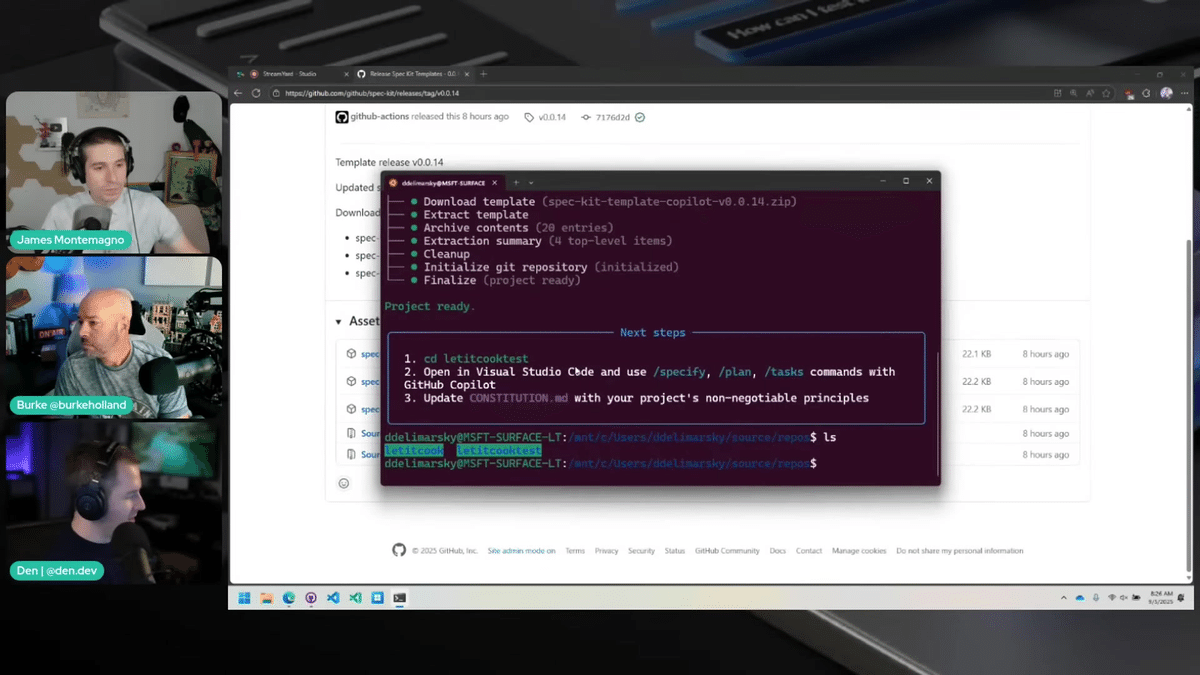Launch Visual Studio Code from the taskbar
Screen dimensions: 1200x675
pyautogui.click(x=333, y=597)
